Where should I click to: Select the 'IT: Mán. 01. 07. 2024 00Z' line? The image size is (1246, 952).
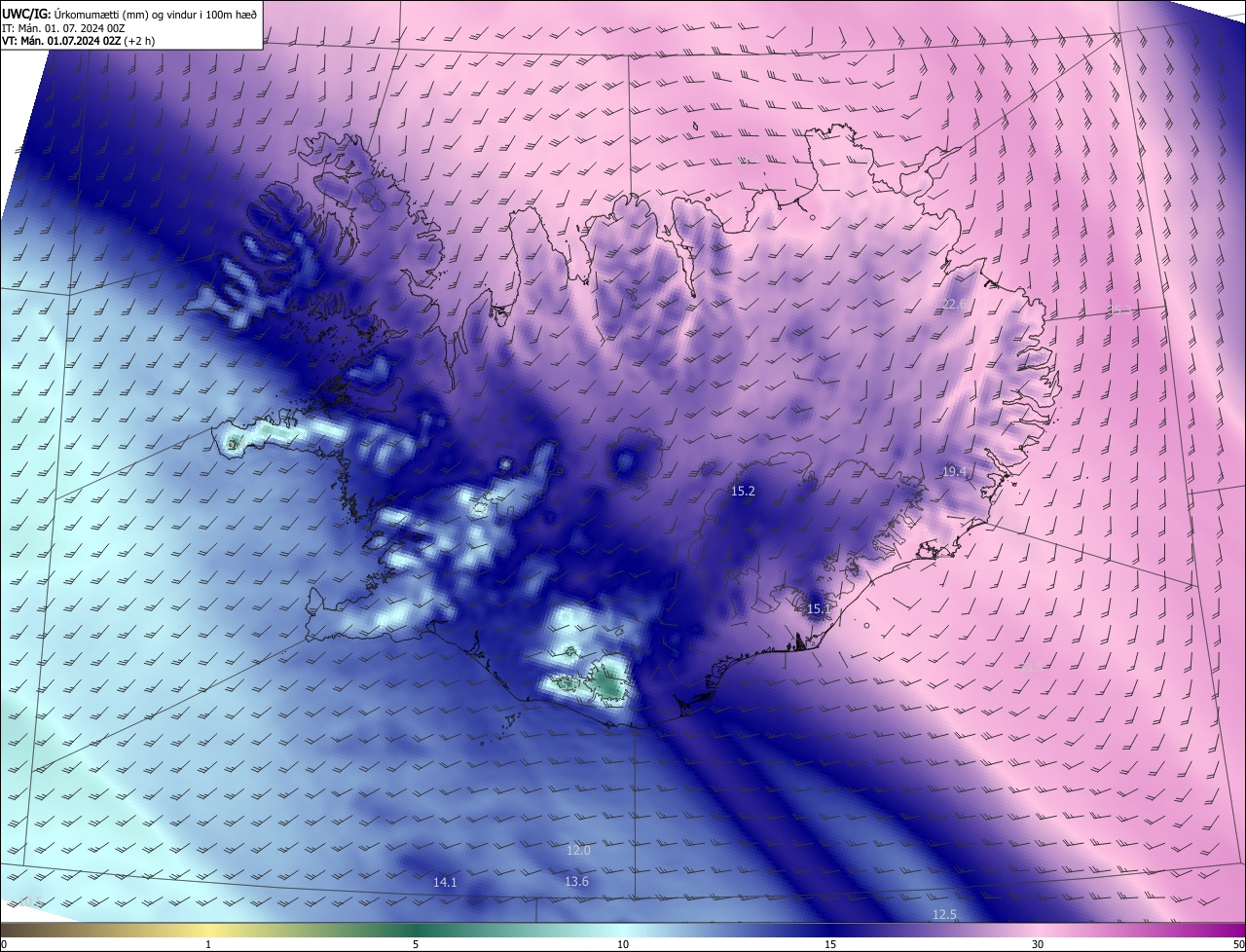pos(63,28)
